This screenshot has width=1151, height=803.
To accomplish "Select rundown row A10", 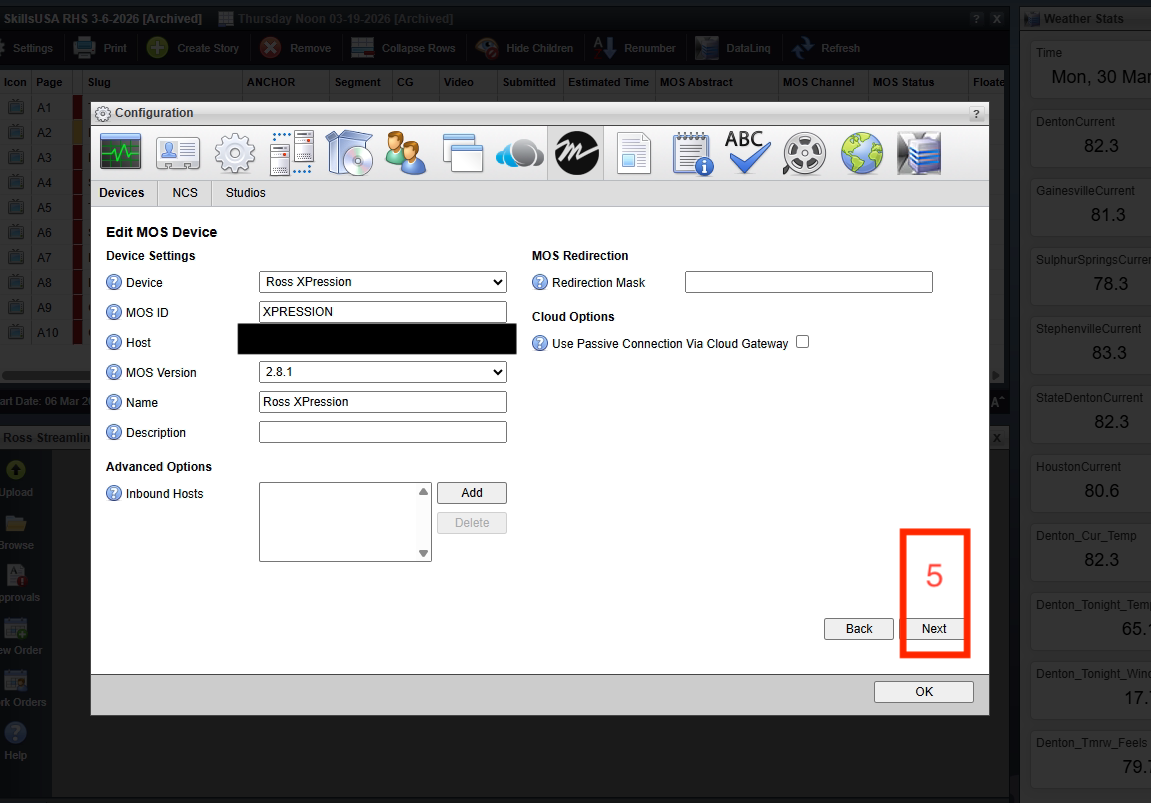I will click(x=44, y=333).
